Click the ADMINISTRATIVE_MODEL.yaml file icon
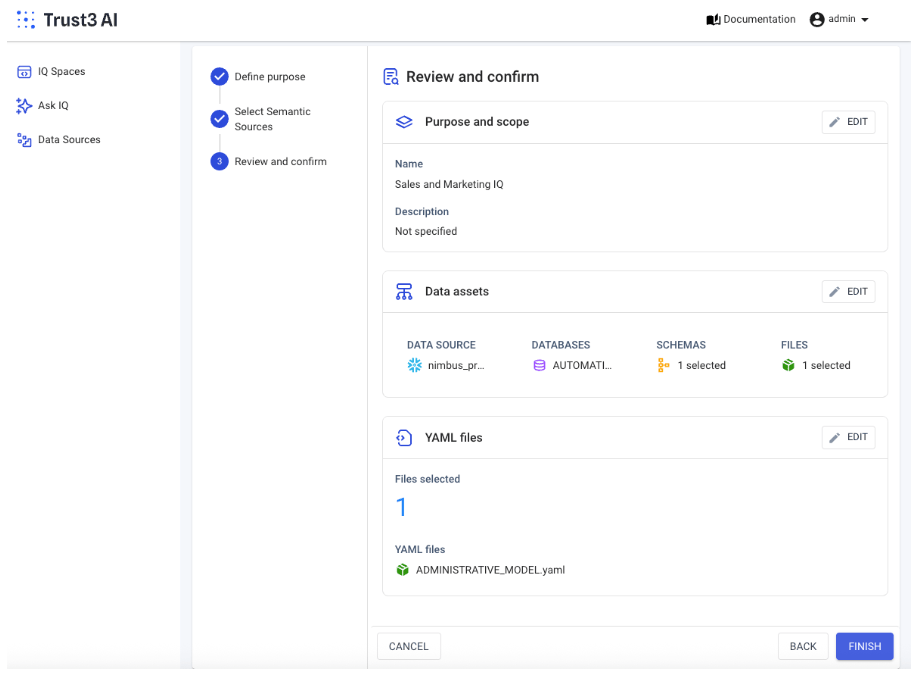This screenshot has height=675, width=915. [403, 570]
